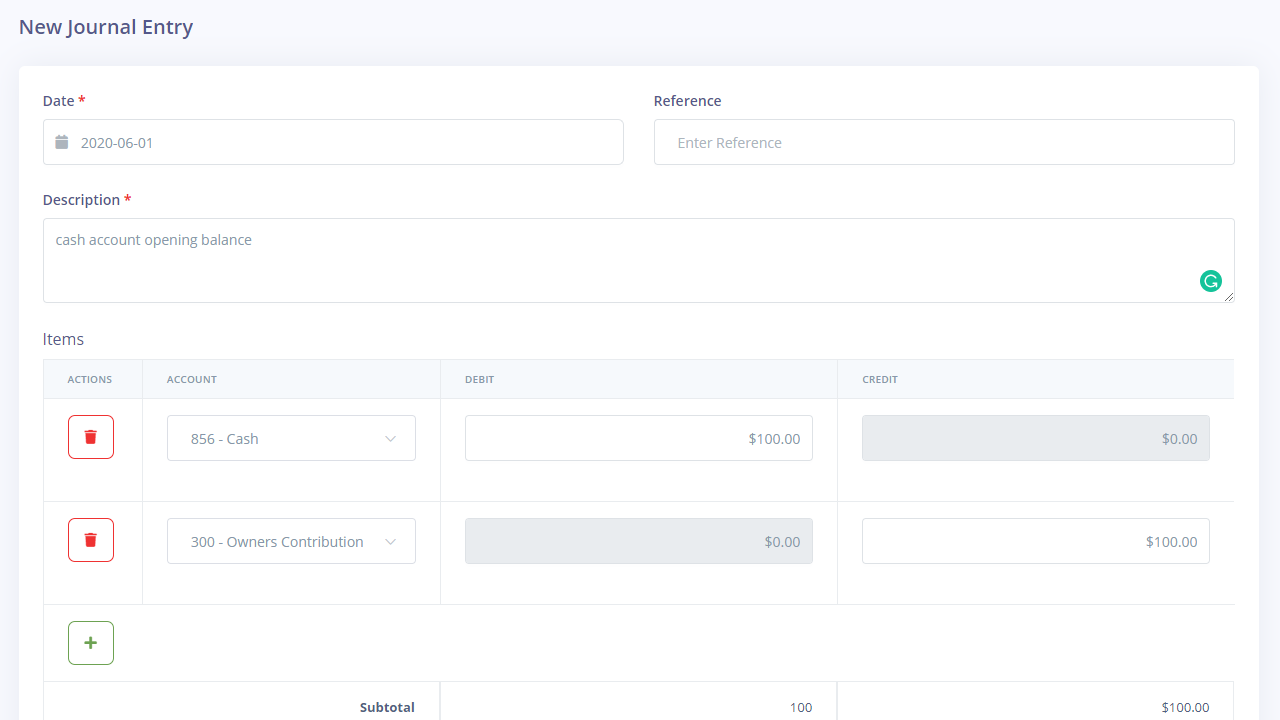This screenshot has height=720, width=1280.
Task: Click the Description field label
Action: tap(87, 200)
